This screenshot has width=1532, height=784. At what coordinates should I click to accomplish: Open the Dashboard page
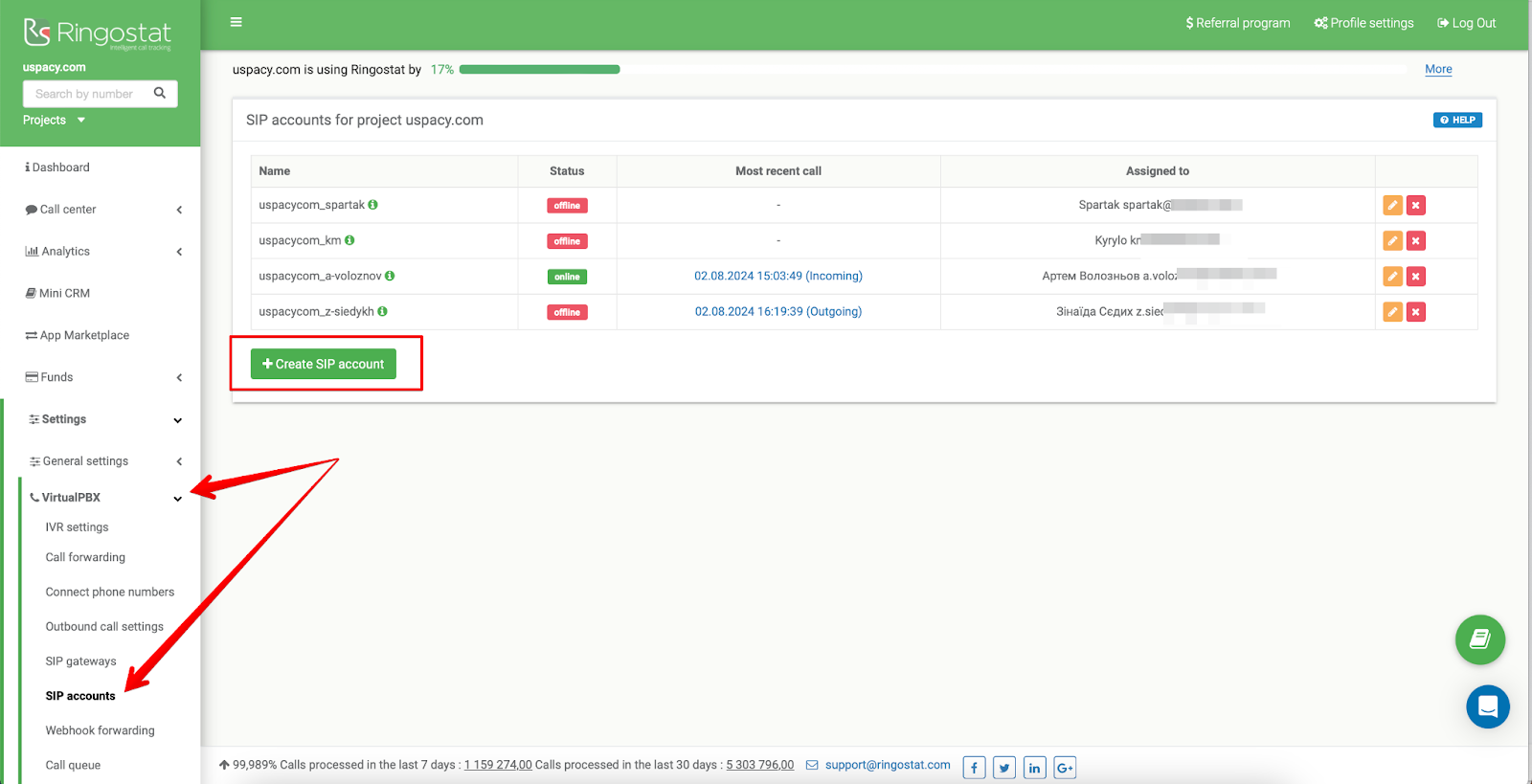(57, 168)
